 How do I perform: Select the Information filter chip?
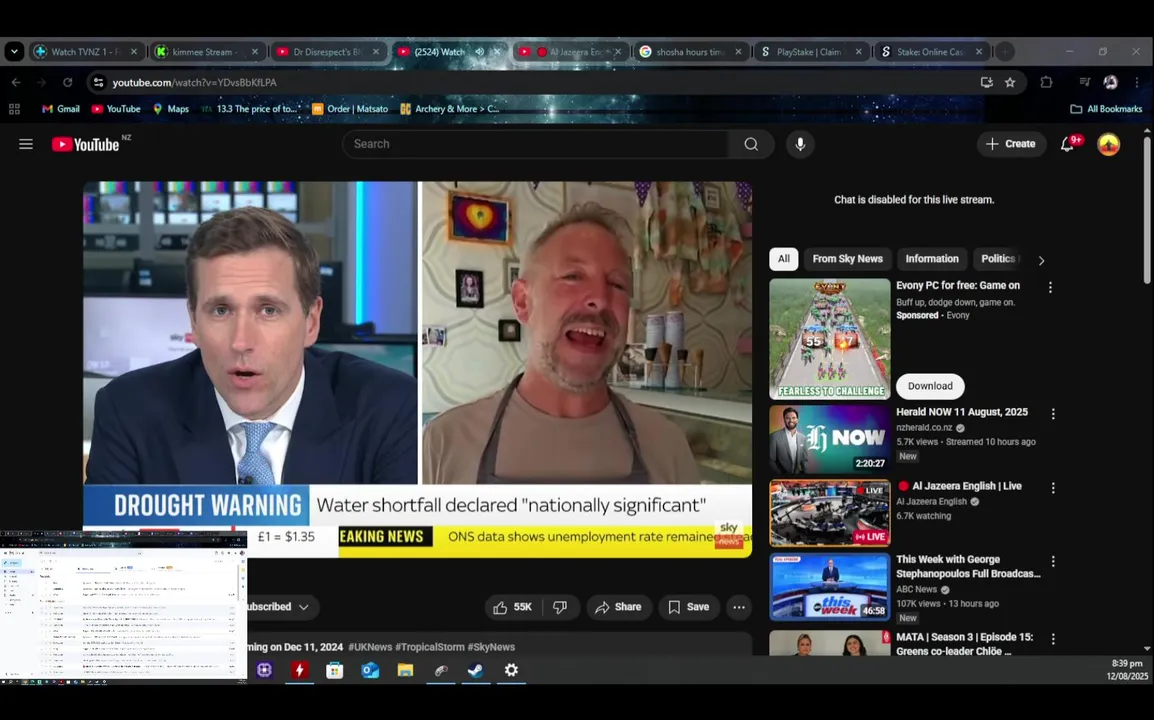pos(932,259)
